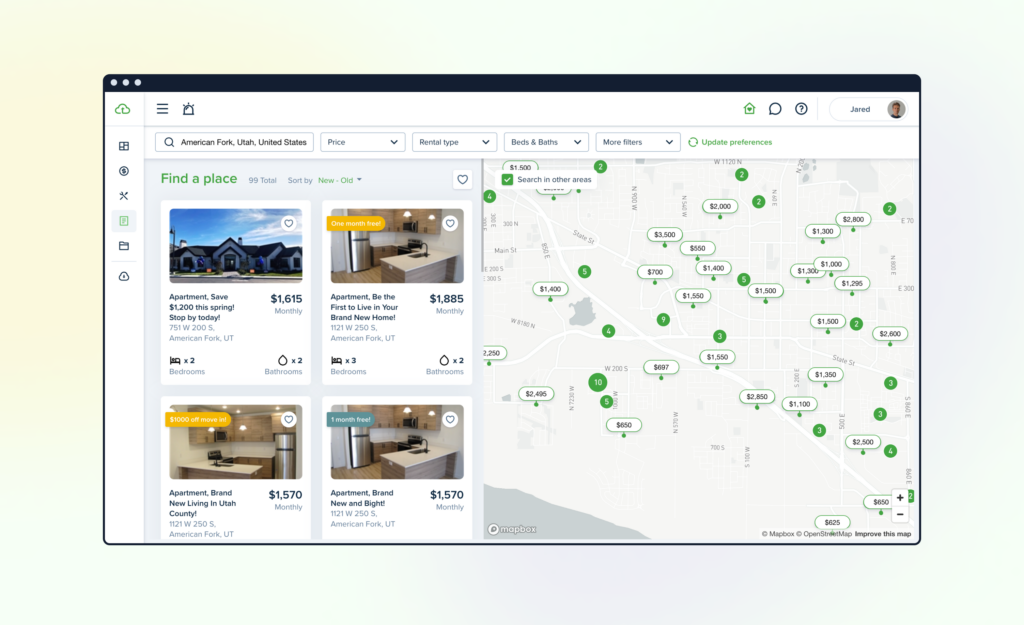The image size is (1024, 625).
Task: Click the $1,295 map price marker
Action: point(852,283)
